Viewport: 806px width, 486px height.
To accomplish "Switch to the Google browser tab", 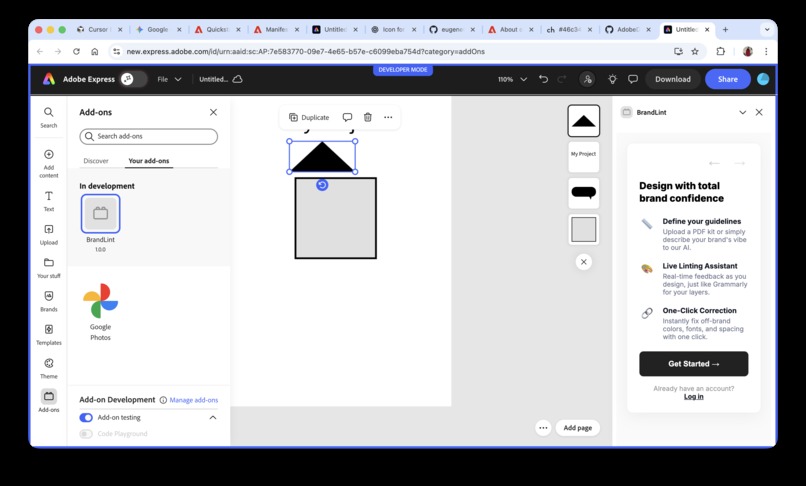I will click(157, 30).
